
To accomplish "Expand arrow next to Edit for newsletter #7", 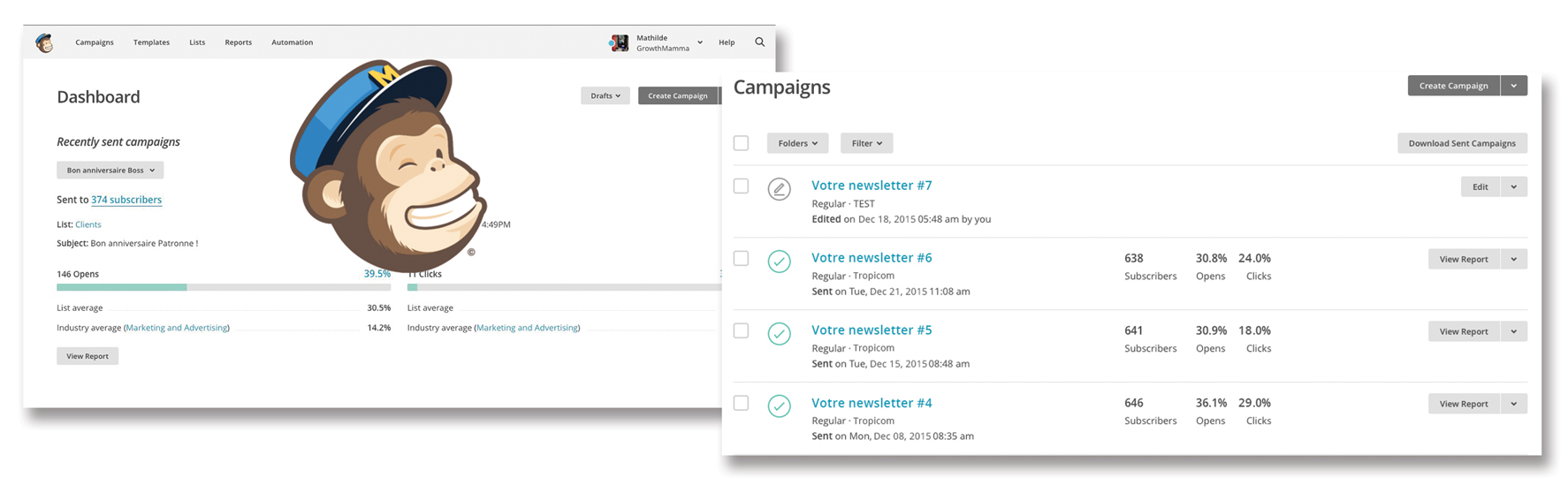I will 1514,186.
